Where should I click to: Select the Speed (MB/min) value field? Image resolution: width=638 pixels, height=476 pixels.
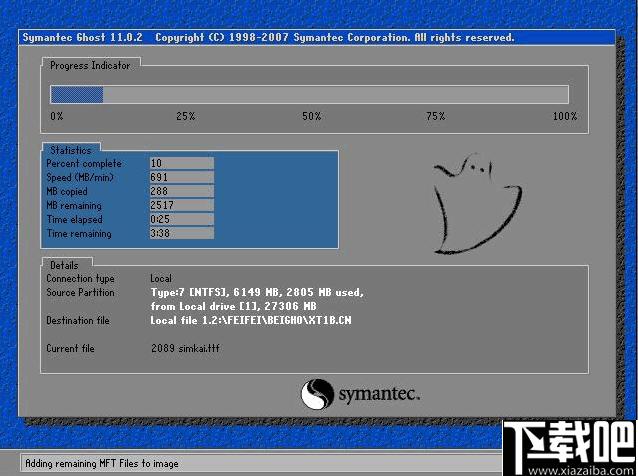click(181, 177)
